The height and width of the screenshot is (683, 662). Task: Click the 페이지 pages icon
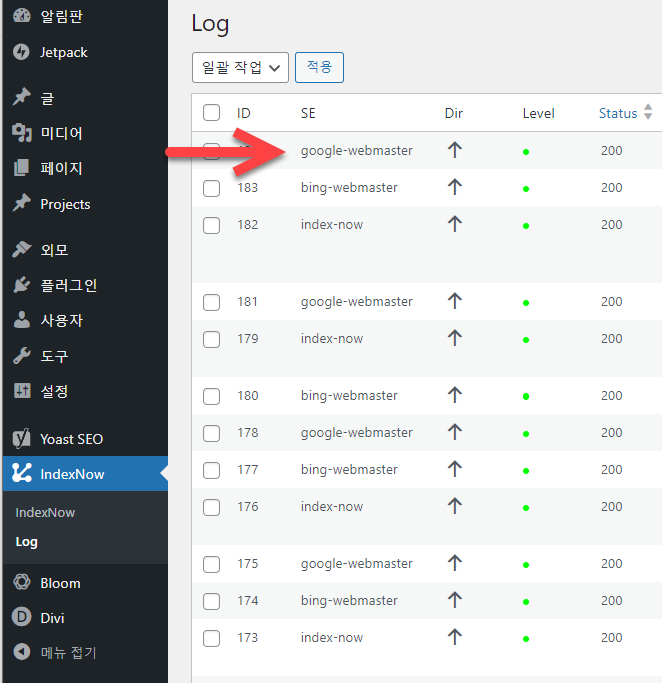click(21, 168)
